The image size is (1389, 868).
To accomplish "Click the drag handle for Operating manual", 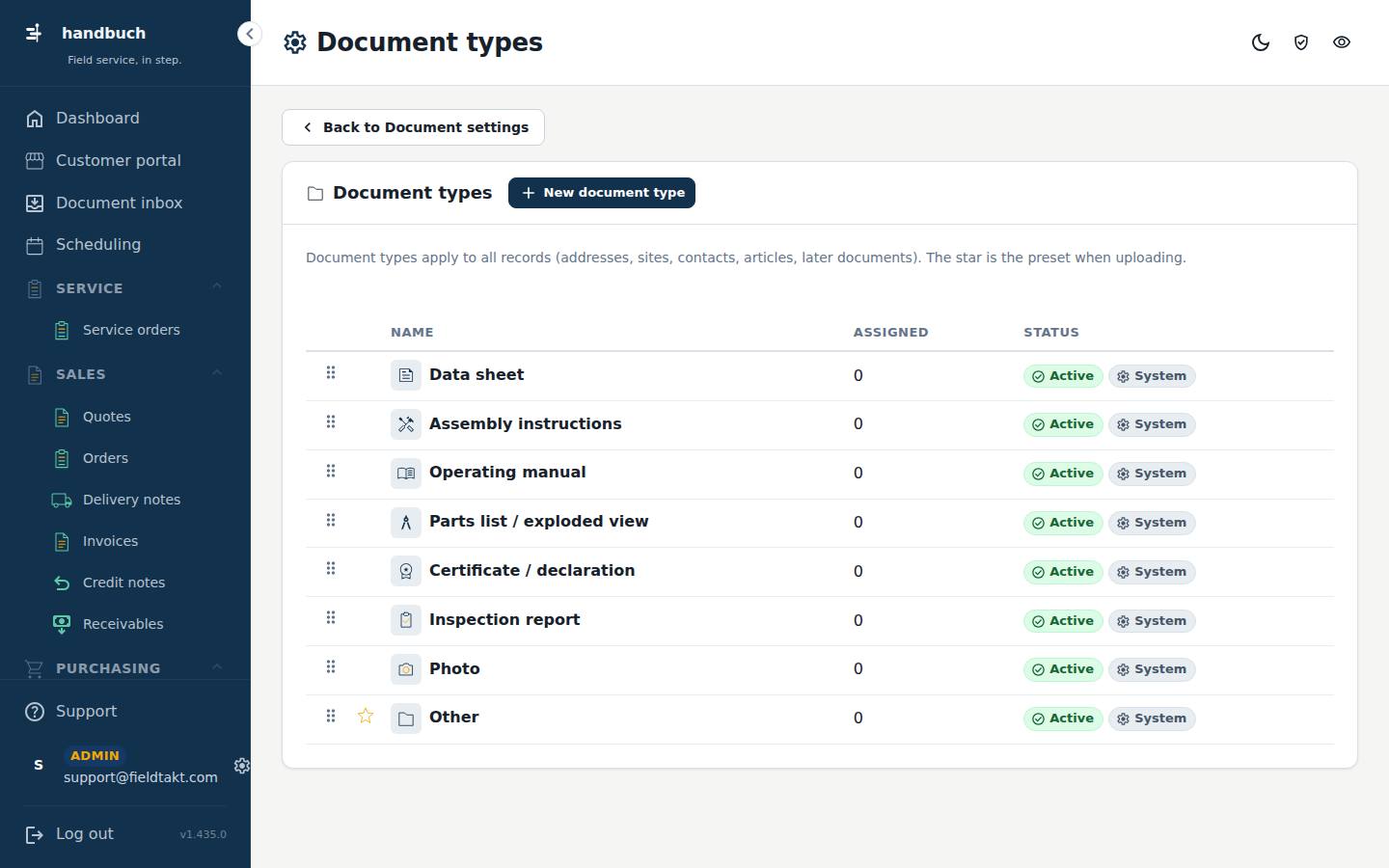I will (331, 471).
